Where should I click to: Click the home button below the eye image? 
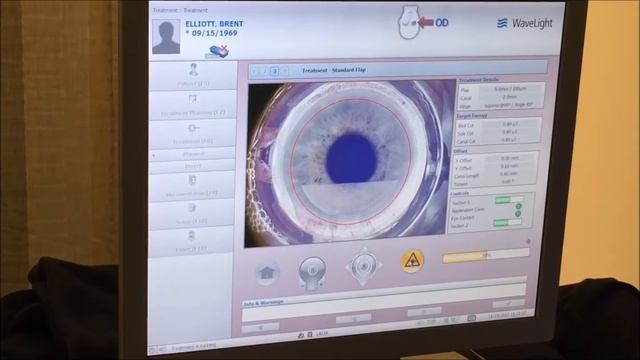point(267,273)
